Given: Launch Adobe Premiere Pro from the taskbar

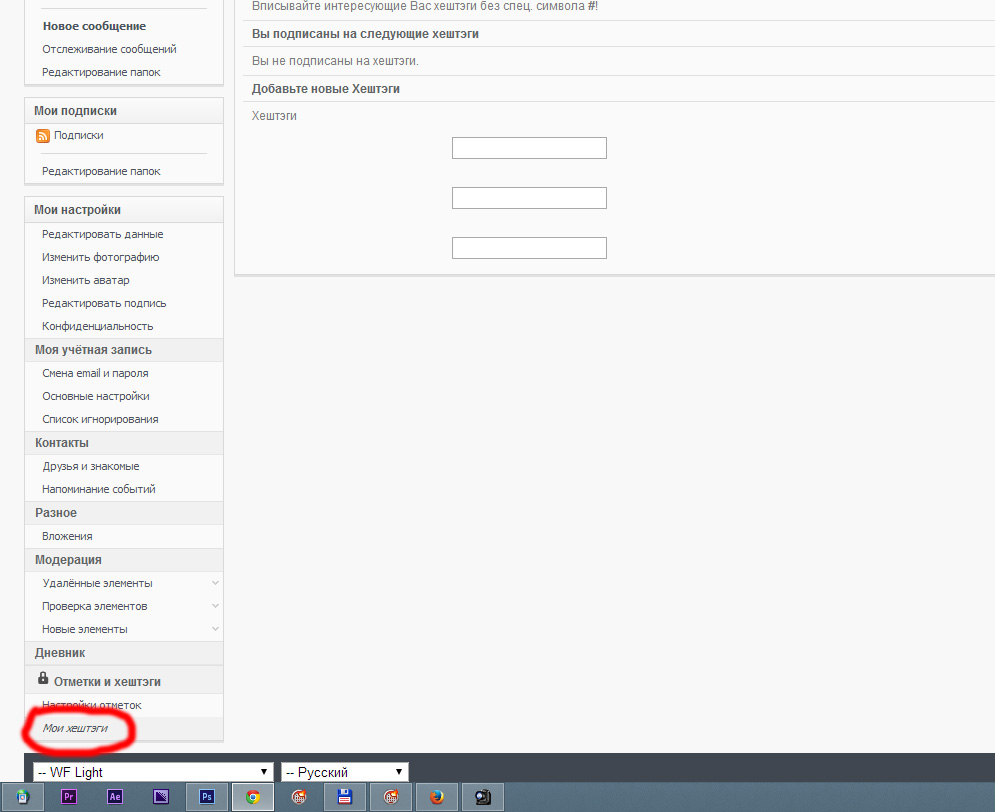Looking at the screenshot, I should coord(69,797).
